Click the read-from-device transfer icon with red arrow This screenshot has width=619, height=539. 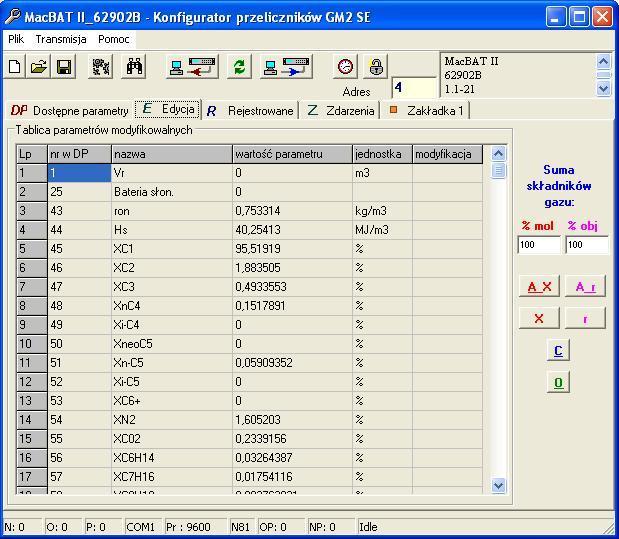[192, 66]
